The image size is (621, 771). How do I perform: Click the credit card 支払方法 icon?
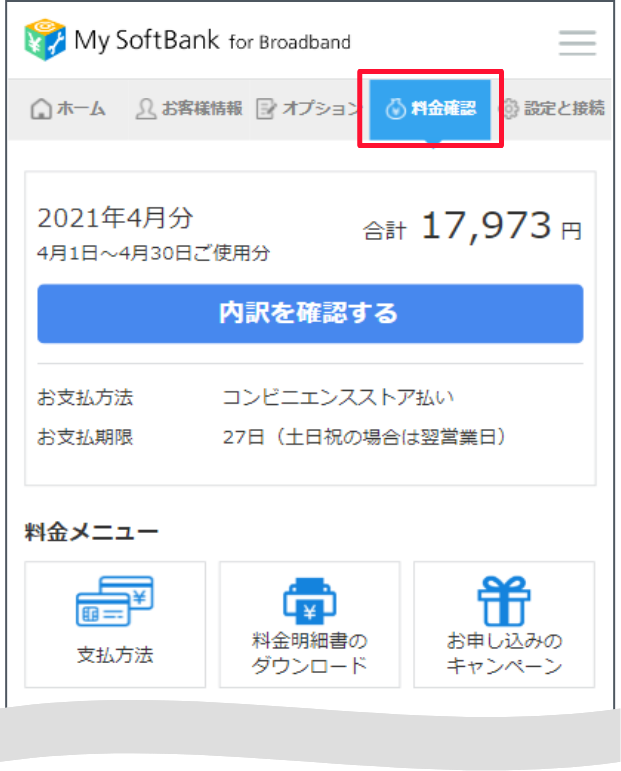[x=115, y=601]
